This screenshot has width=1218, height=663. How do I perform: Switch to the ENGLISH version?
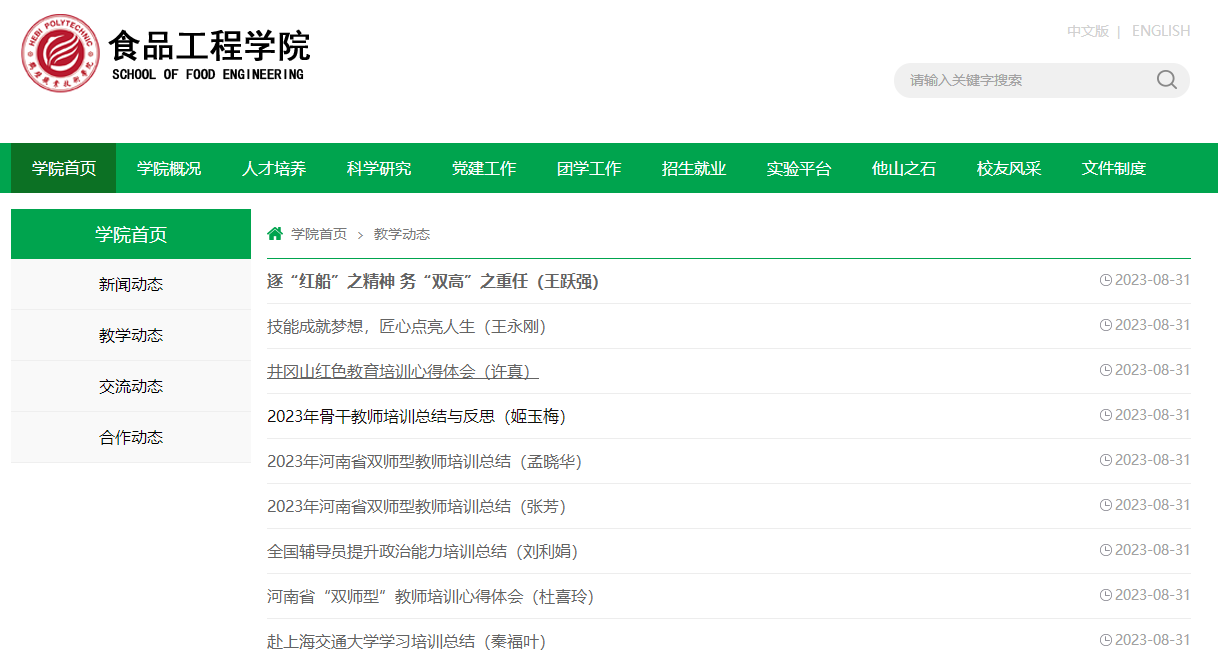click(1160, 31)
